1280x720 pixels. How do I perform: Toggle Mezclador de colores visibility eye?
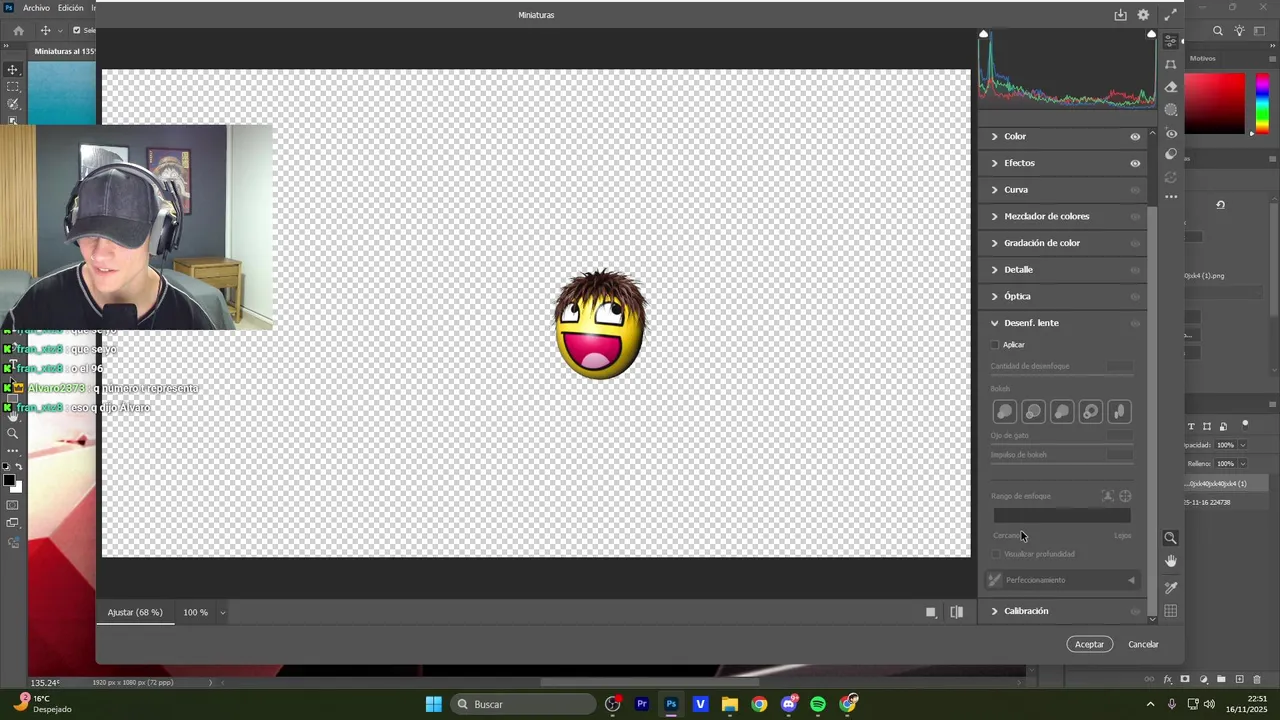point(1135,217)
